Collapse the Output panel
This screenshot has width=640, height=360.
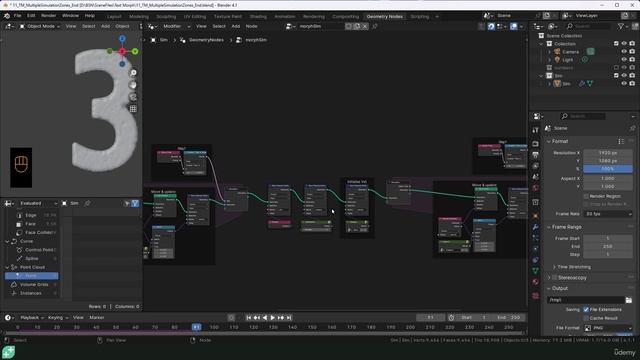point(549,288)
